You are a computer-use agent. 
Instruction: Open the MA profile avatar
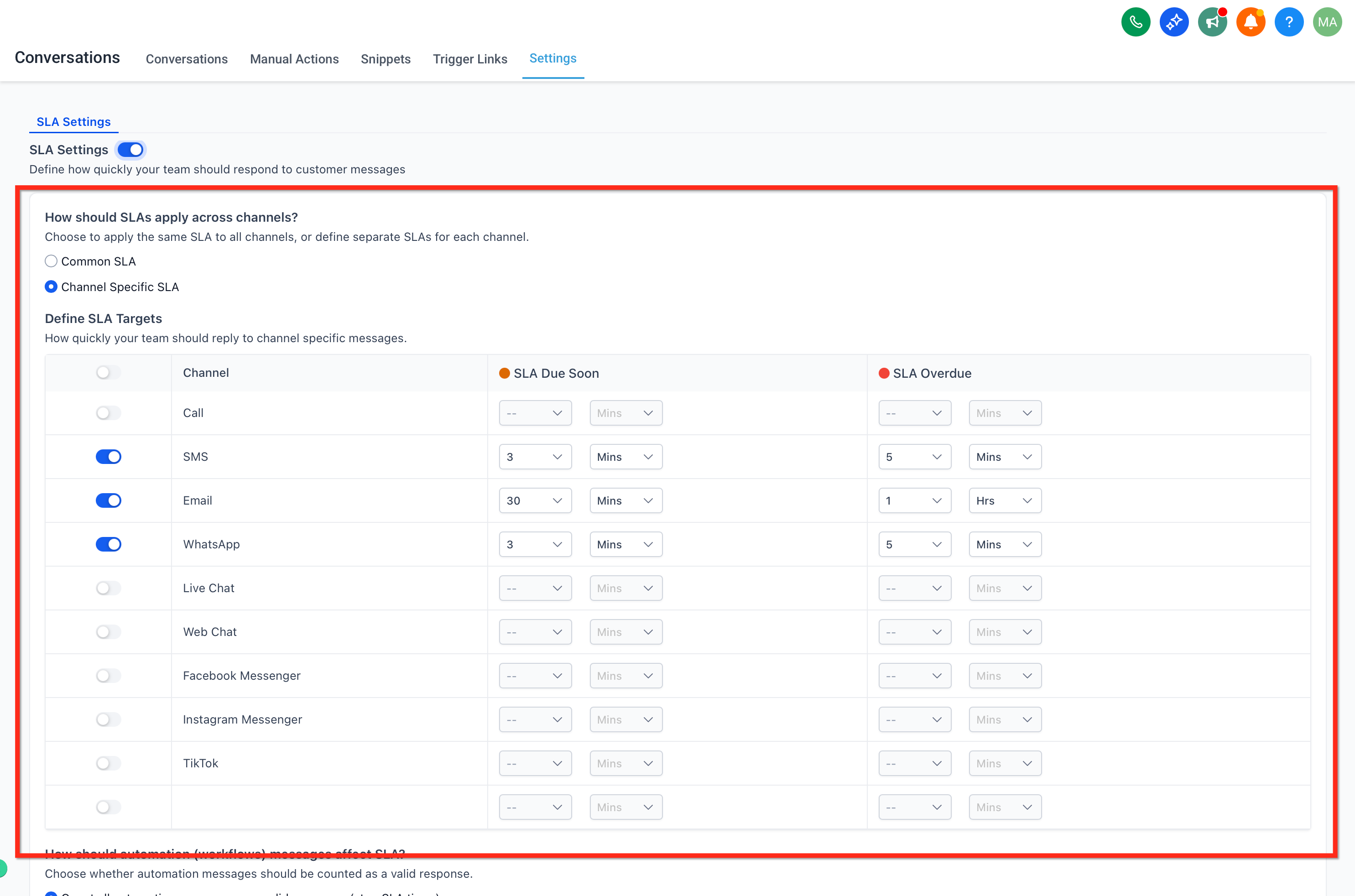tap(1327, 22)
